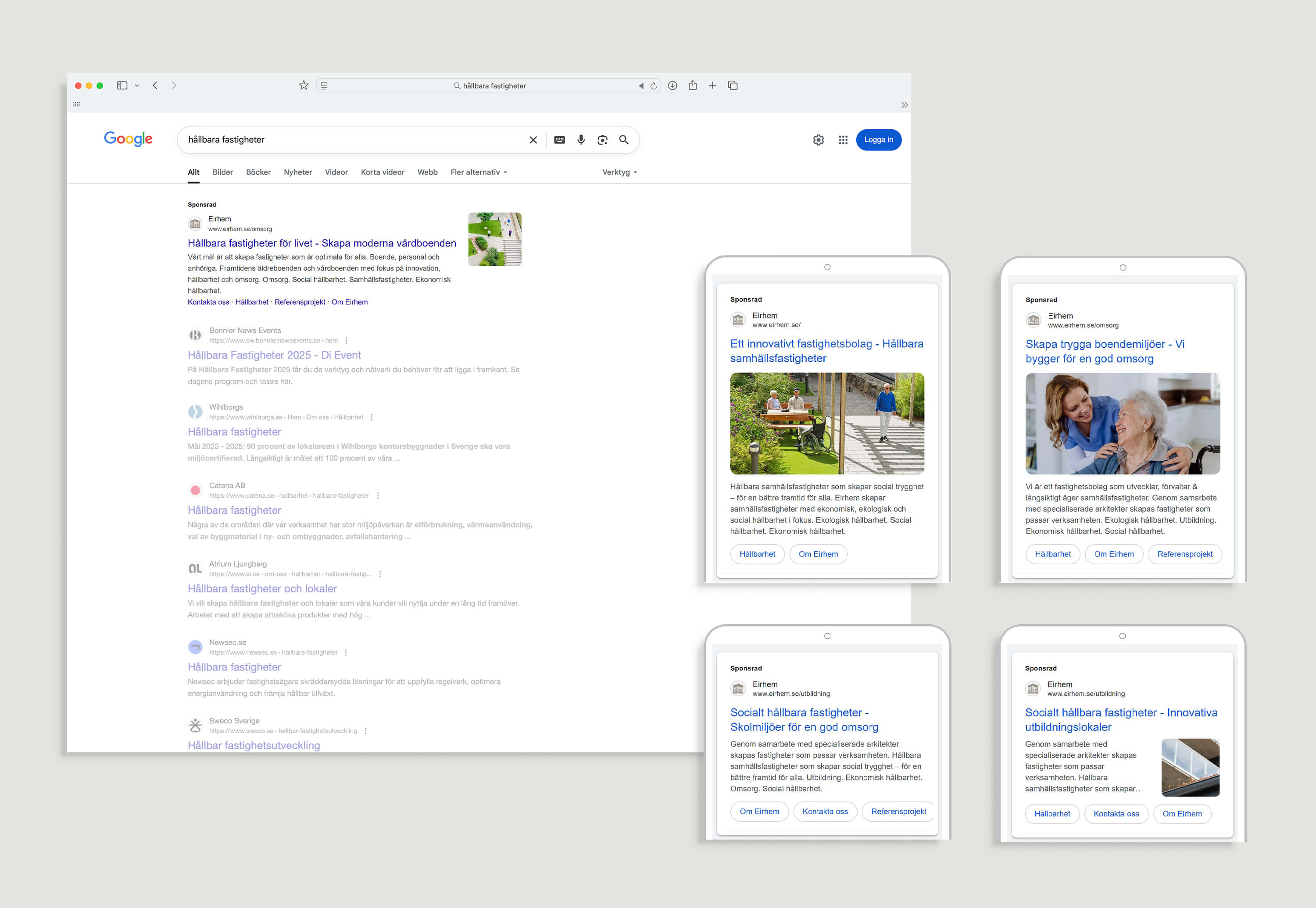1316x908 pixels.
Task: Open the Verktyg dropdown
Action: (619, 172)
